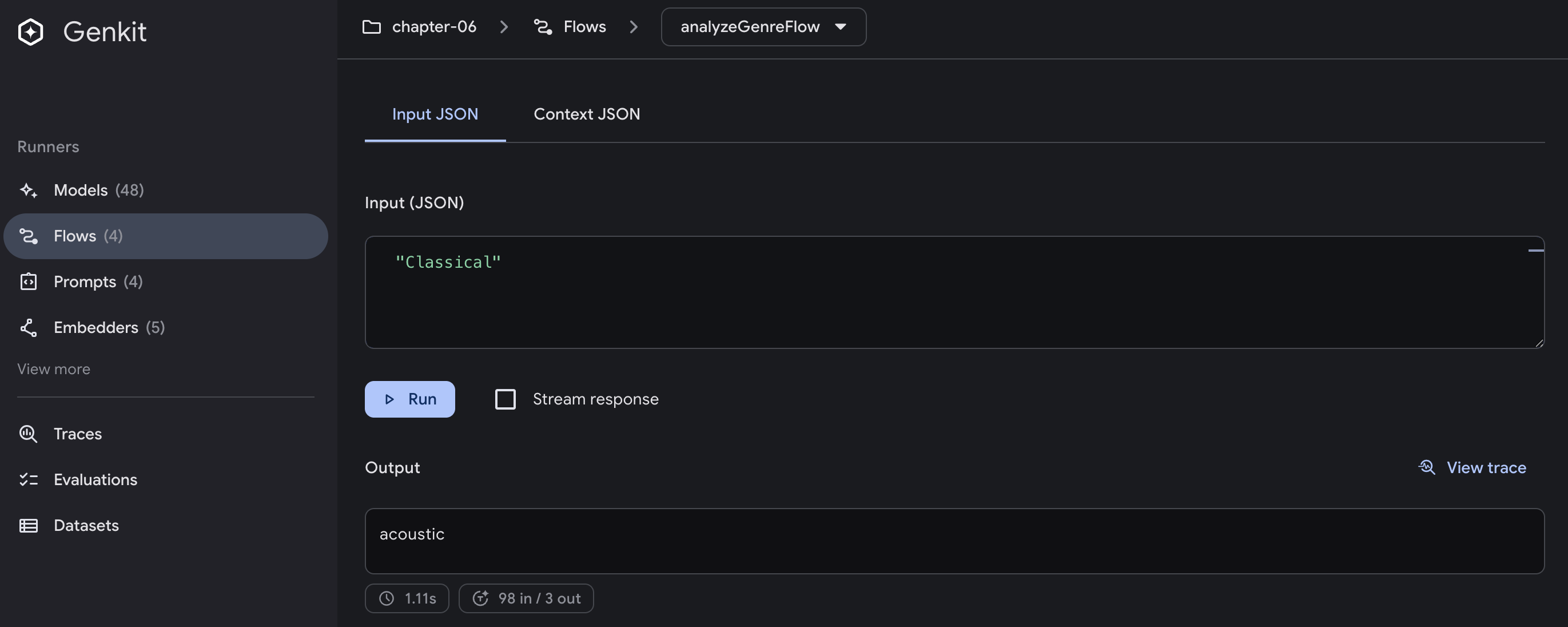Toggle the Stream response checkbox
The height and width of the screenshot is (627, 1568).
[505, 399]
